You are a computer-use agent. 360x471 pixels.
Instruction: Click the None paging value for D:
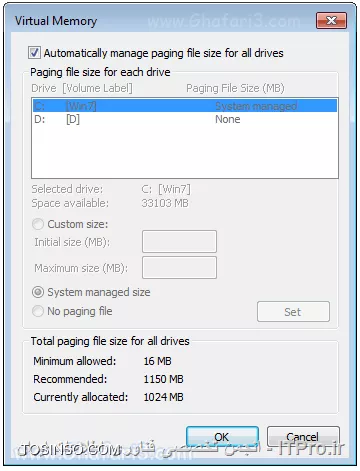228,119
